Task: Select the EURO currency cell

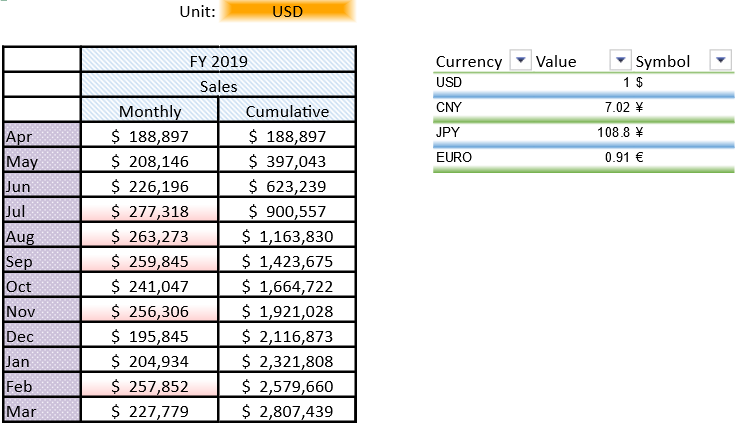Action: coord(454,157)
